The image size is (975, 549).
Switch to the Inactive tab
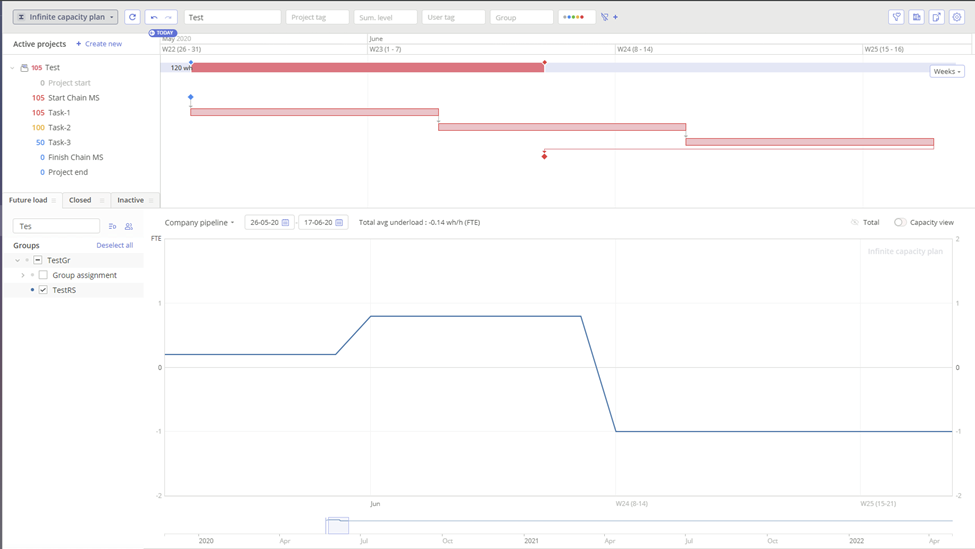coord(130,200)
